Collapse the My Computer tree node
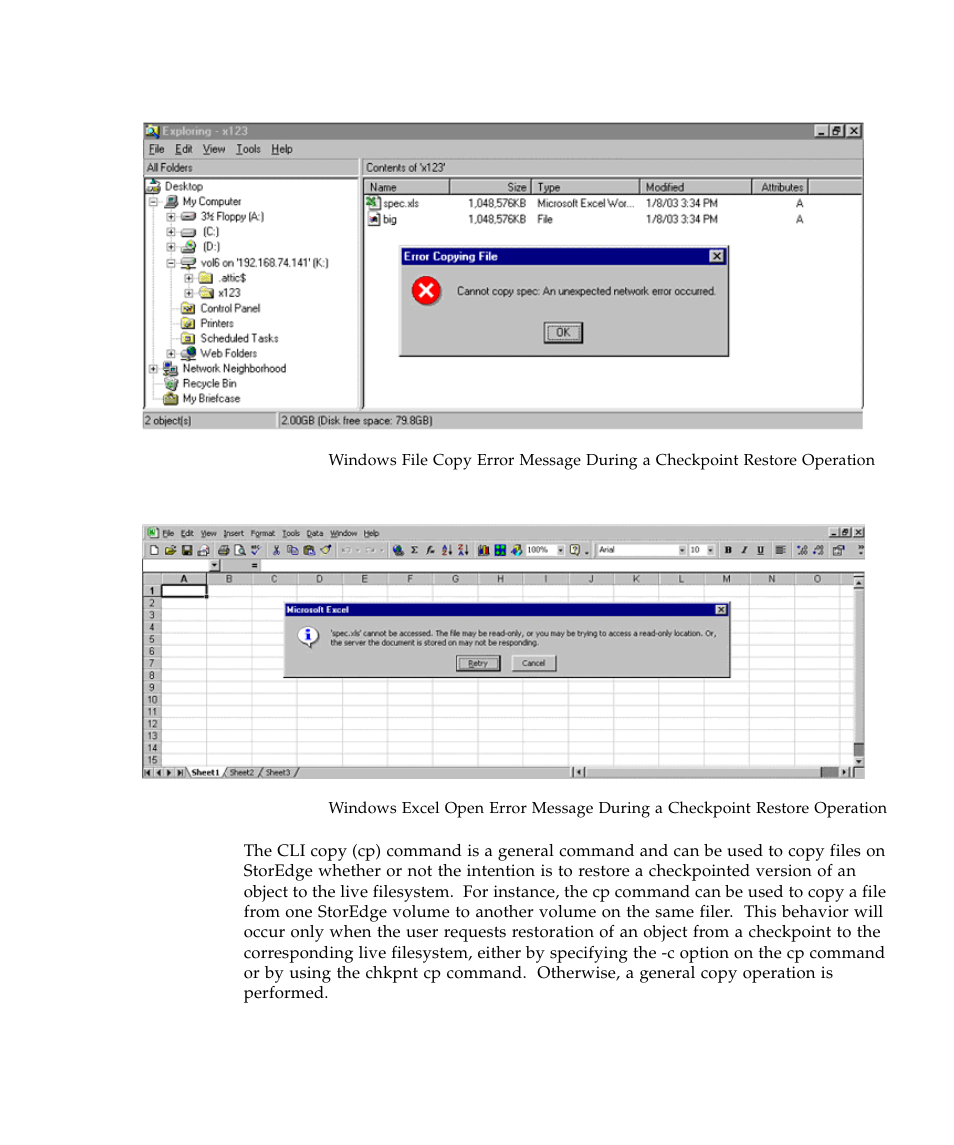 [153, 202]
